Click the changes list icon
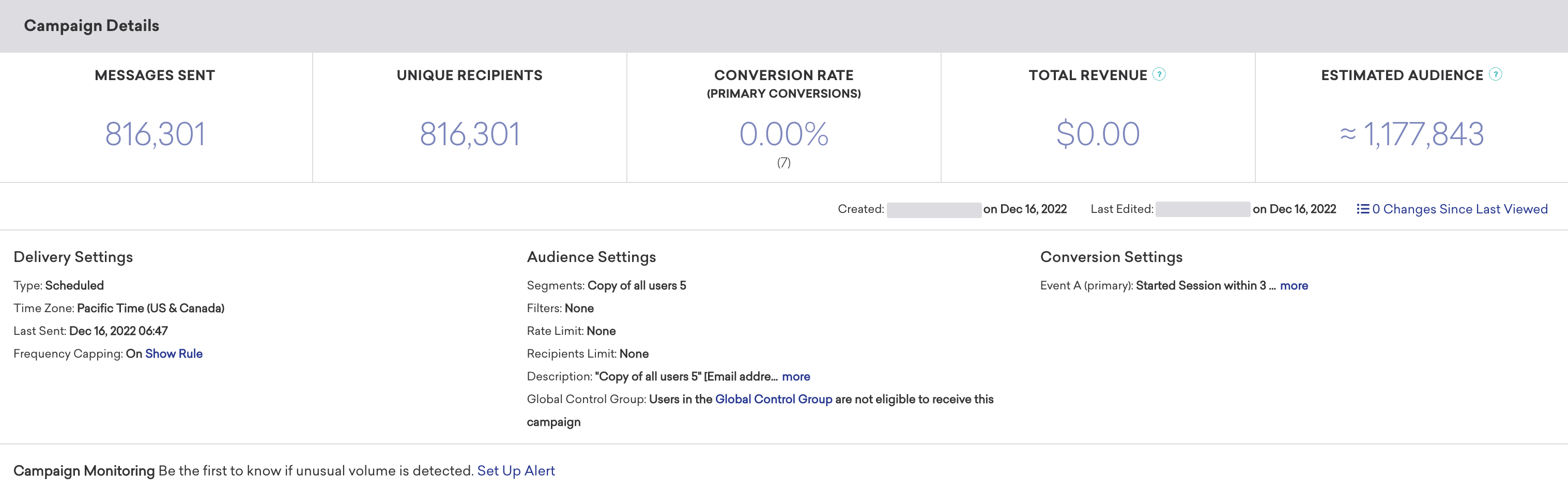 point(1362,209)
